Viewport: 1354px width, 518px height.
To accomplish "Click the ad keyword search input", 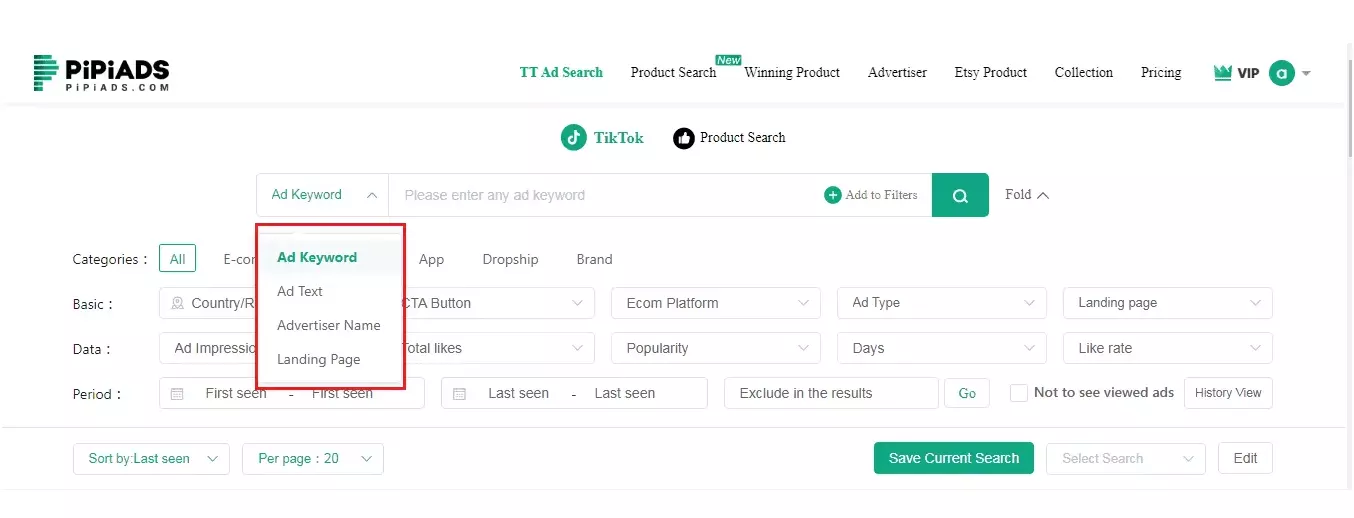I will [x=605, y=195].
